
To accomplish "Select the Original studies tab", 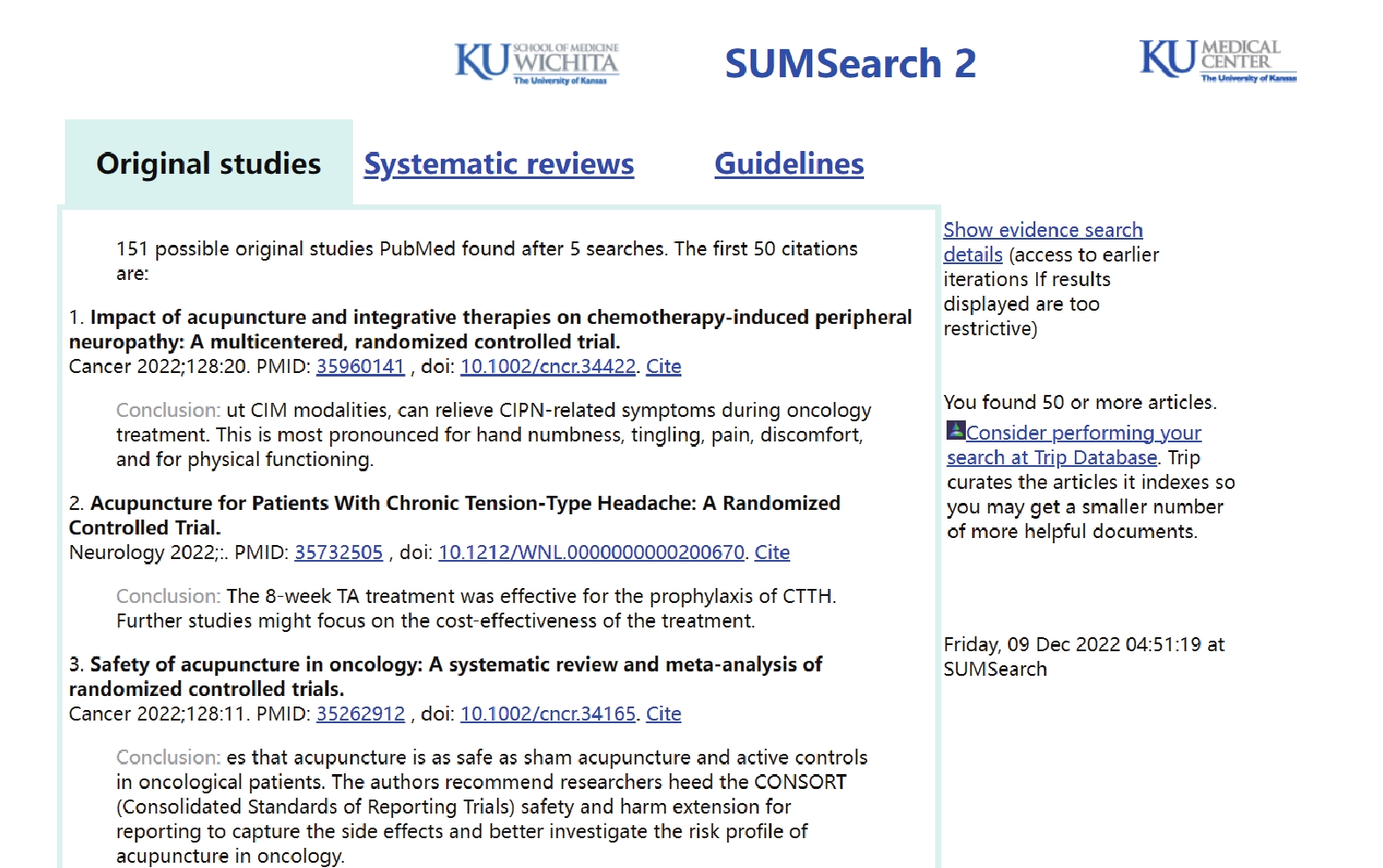I will [x=208, y=163].
